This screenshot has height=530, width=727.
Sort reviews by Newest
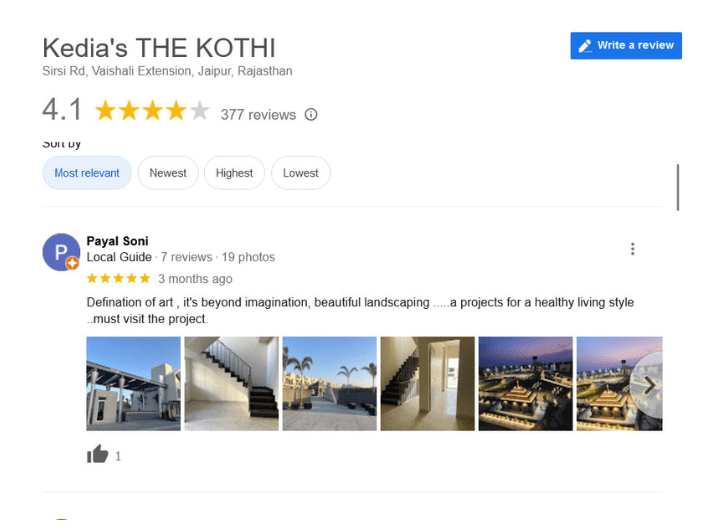168,173
